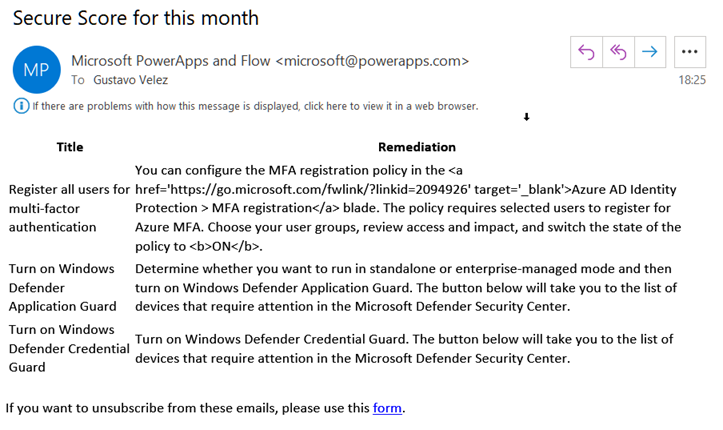Click the Application Guard remediation text
Screen dimensions: 723x430
click(x=406, y=288)
